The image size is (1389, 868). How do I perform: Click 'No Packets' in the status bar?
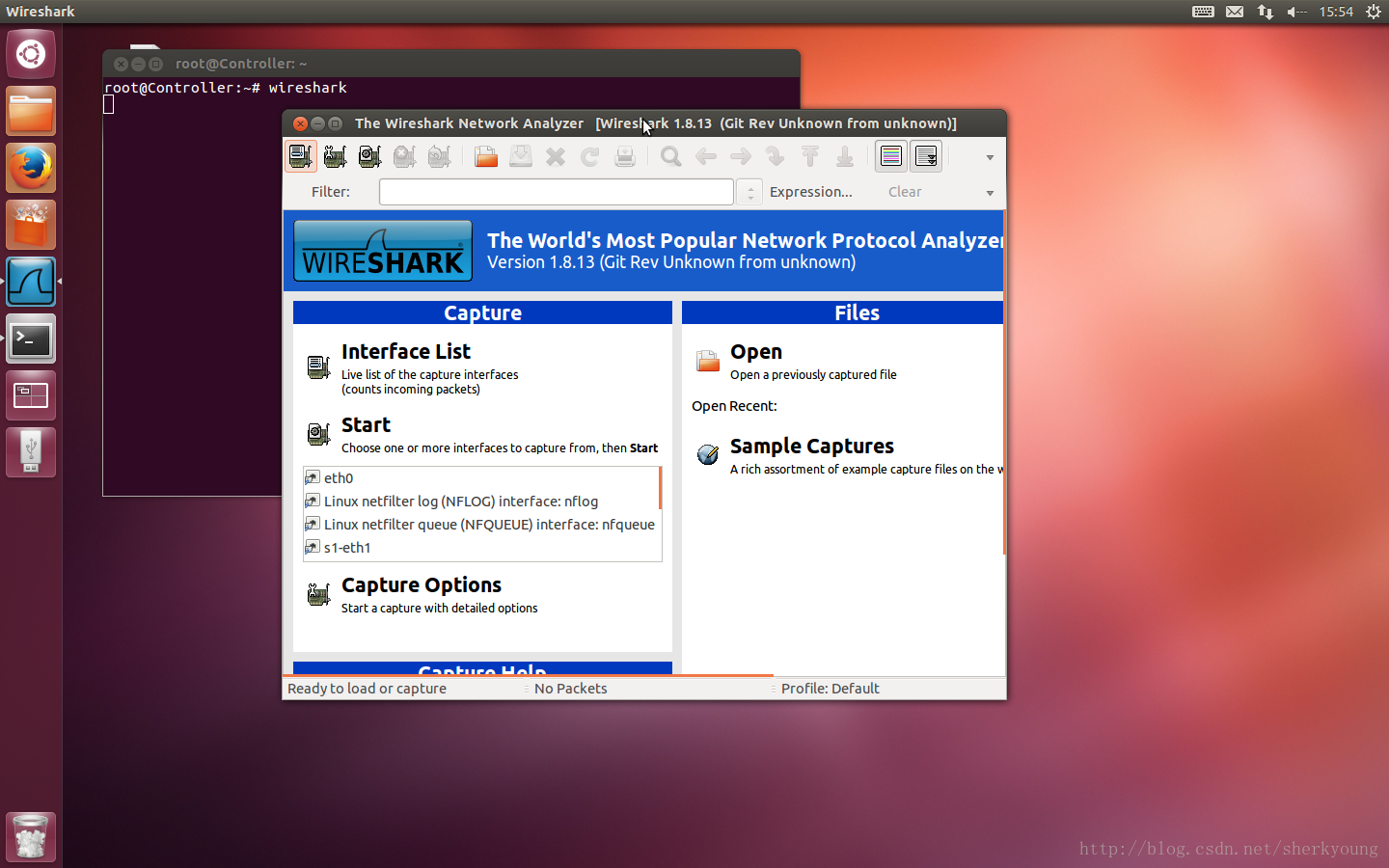pos(571,689)
